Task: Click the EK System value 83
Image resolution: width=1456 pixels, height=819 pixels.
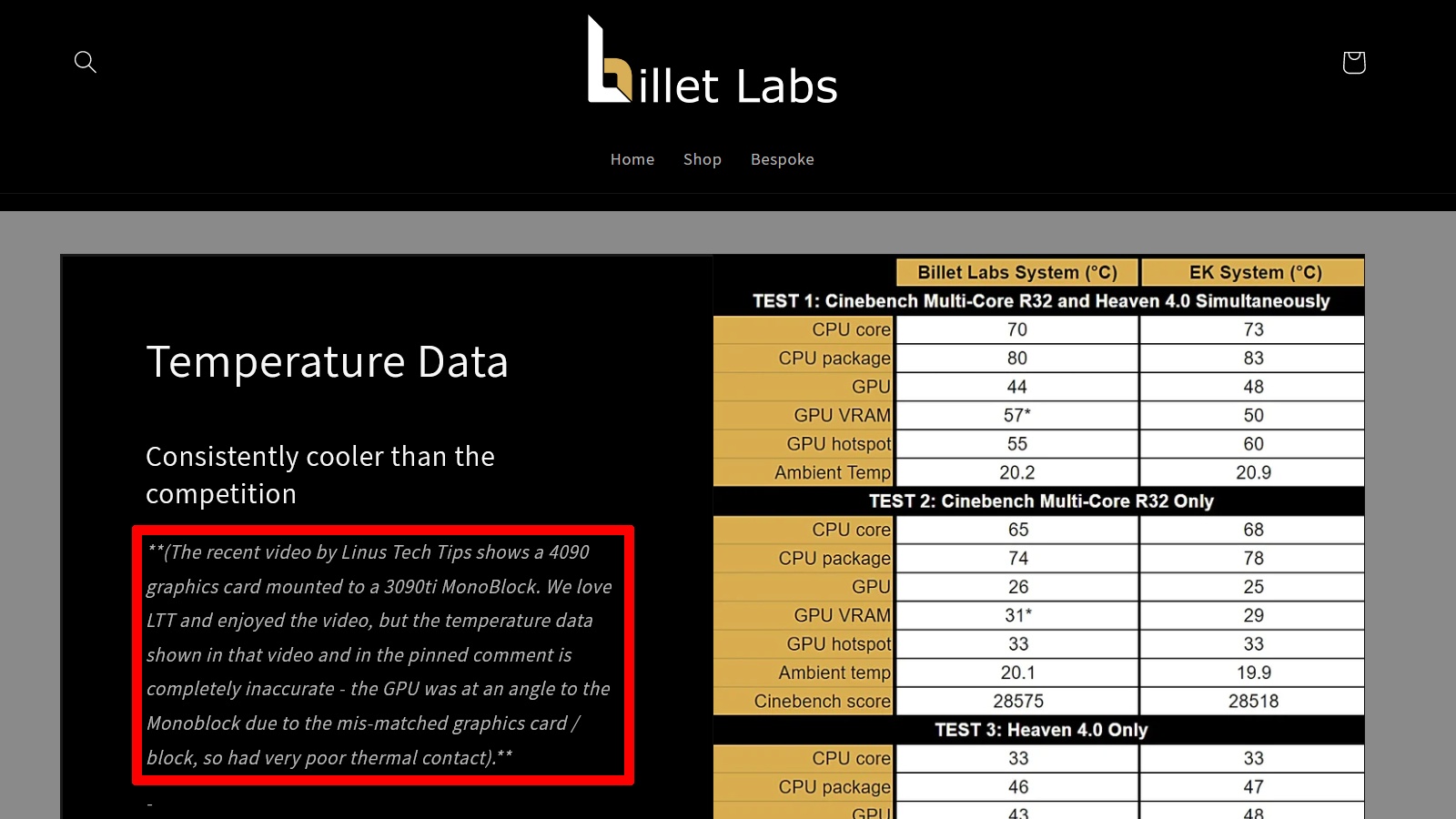Action: point(1254,359)
